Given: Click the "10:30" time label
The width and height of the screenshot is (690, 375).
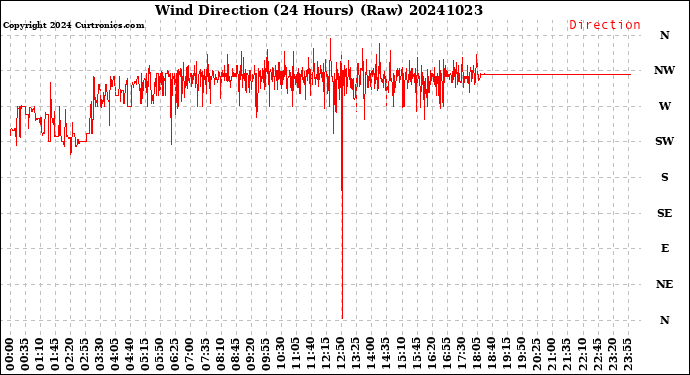Looking at the screenshot, I should pyautogui.click(x=281, y=354).
